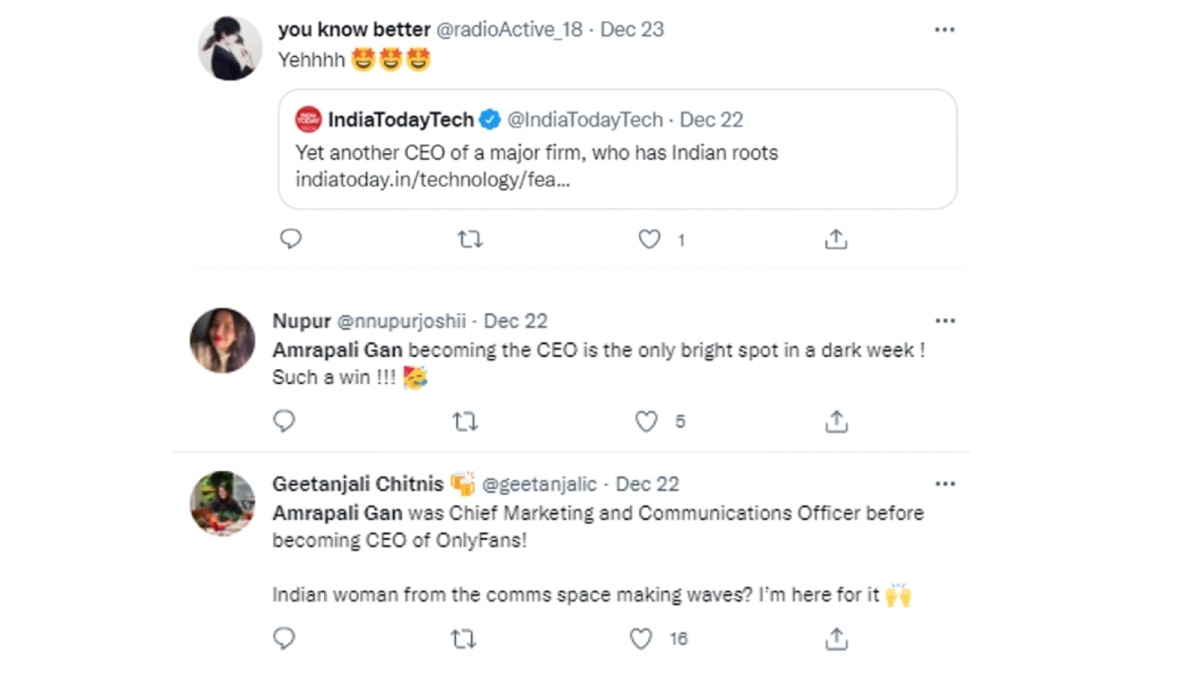The width and height of the screenshot is (1200, 675).
Task: Share Nupur's tweet
Action: click(836, 421)
